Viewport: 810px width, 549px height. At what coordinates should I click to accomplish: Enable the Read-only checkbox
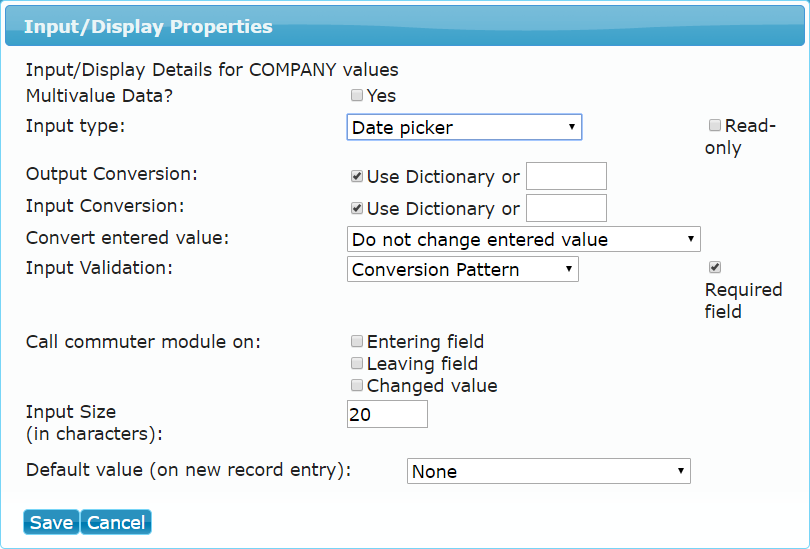(x=714, y=125)
